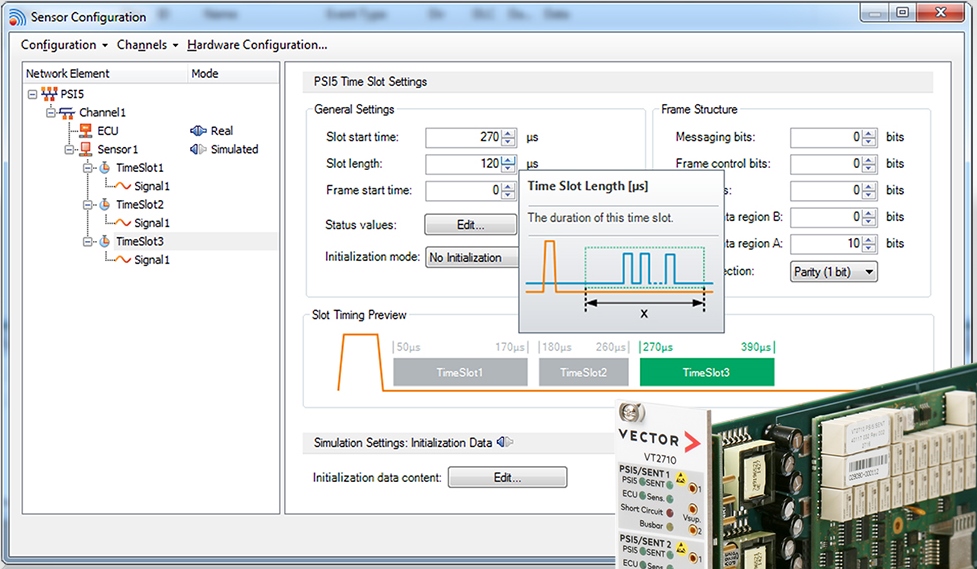The width and height of the screenshot is (977, 569).
Task: Click the Slot length input field
Action: pos(462,164)
